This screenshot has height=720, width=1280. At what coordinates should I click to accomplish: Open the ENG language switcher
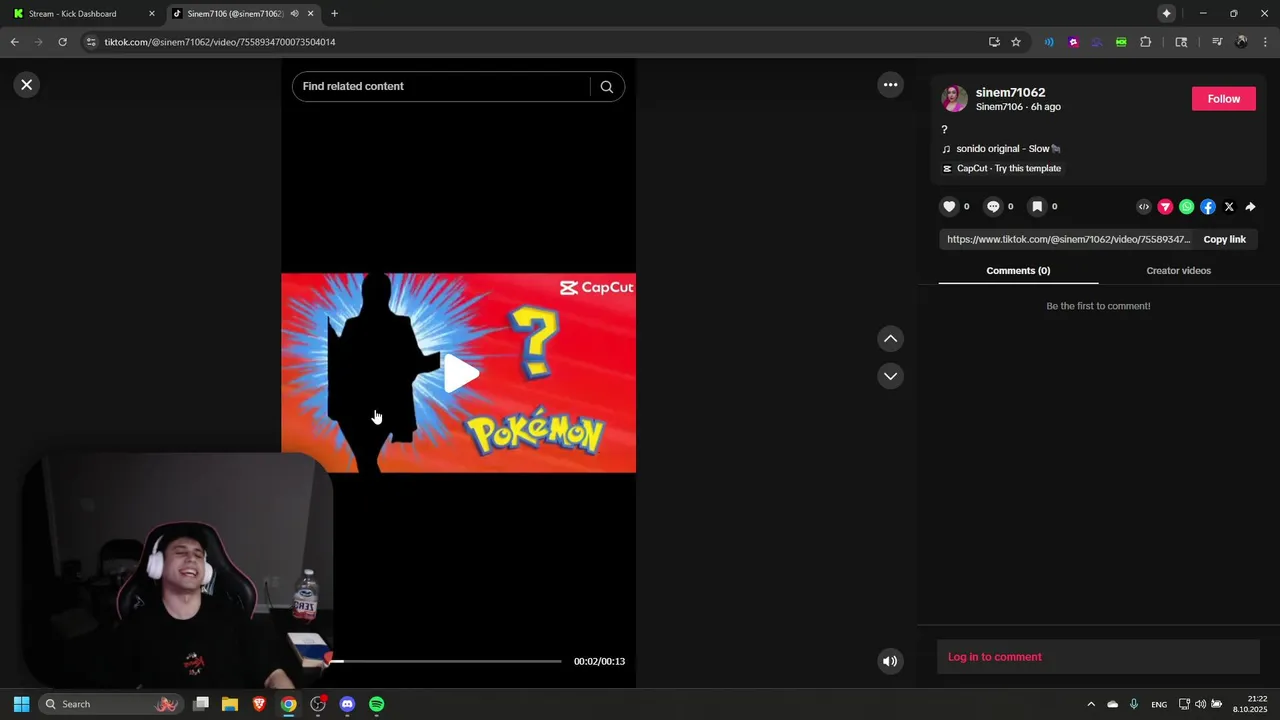tap(1159, 705)
